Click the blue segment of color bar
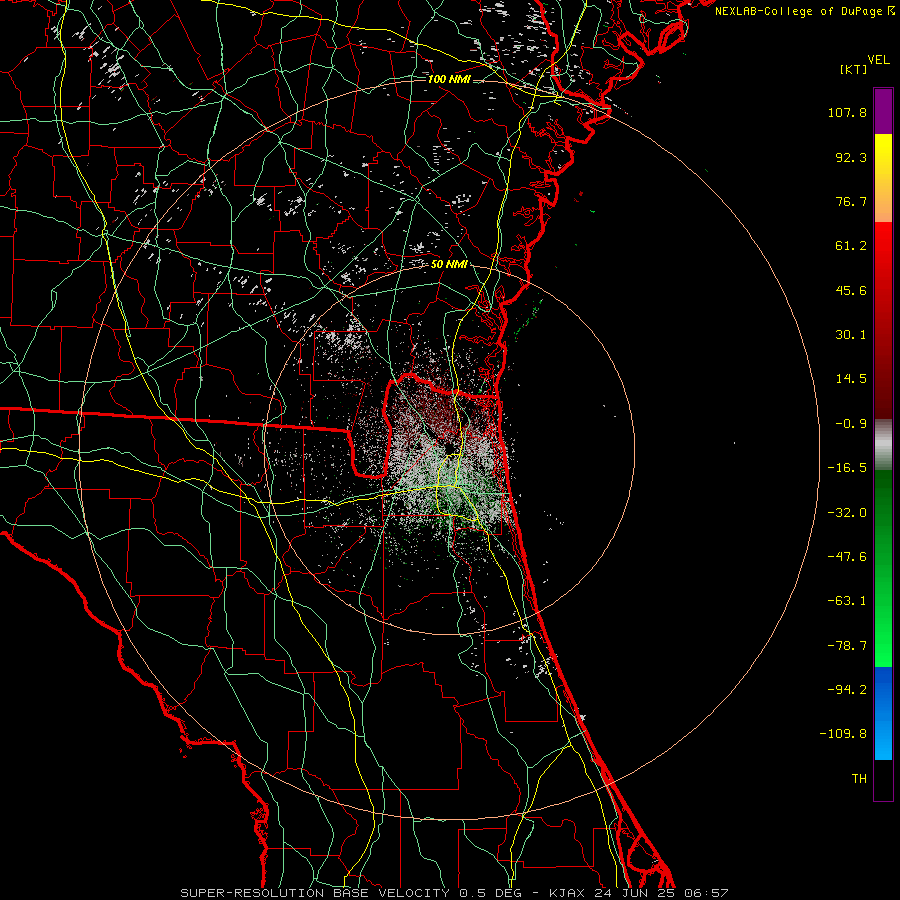The height and width of the screenshot is (900, 900). (883, 713)
